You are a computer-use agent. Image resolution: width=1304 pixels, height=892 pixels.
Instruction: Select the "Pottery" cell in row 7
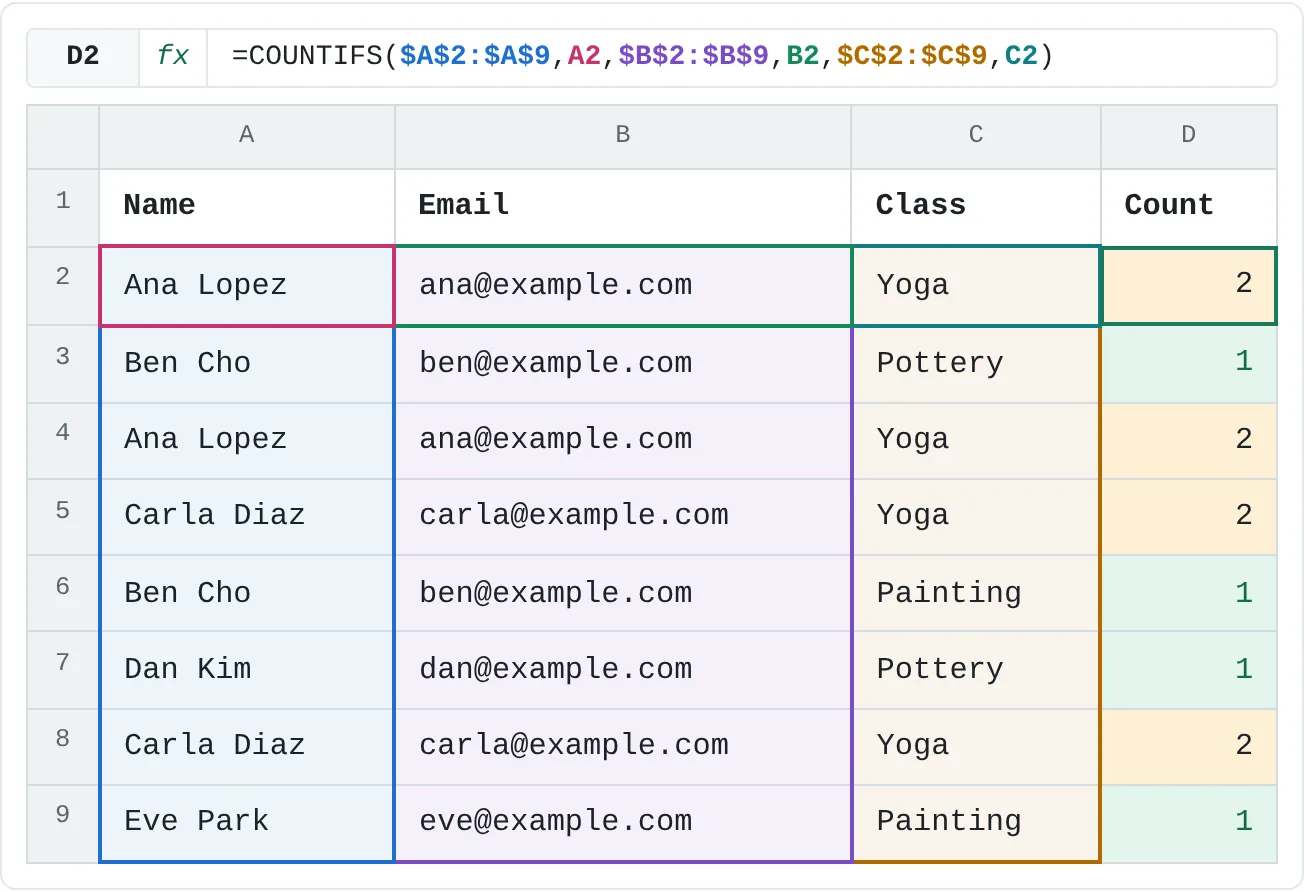(976, 669)
